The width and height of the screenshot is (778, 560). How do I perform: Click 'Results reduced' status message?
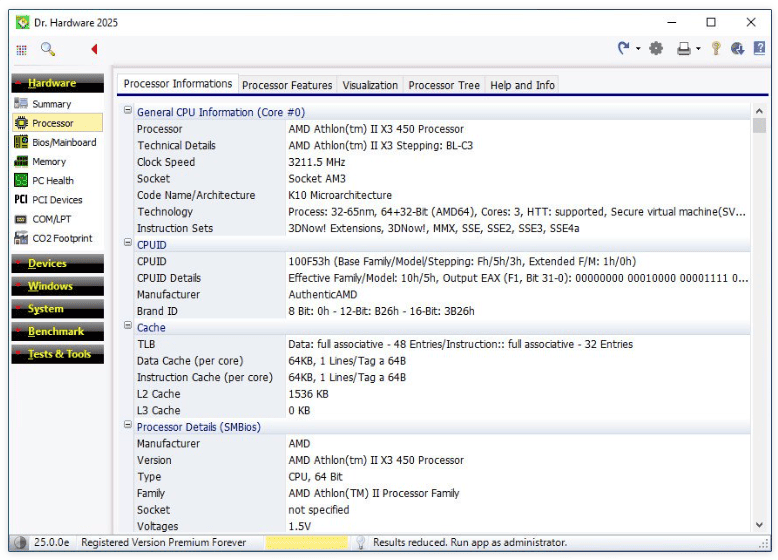469,543
